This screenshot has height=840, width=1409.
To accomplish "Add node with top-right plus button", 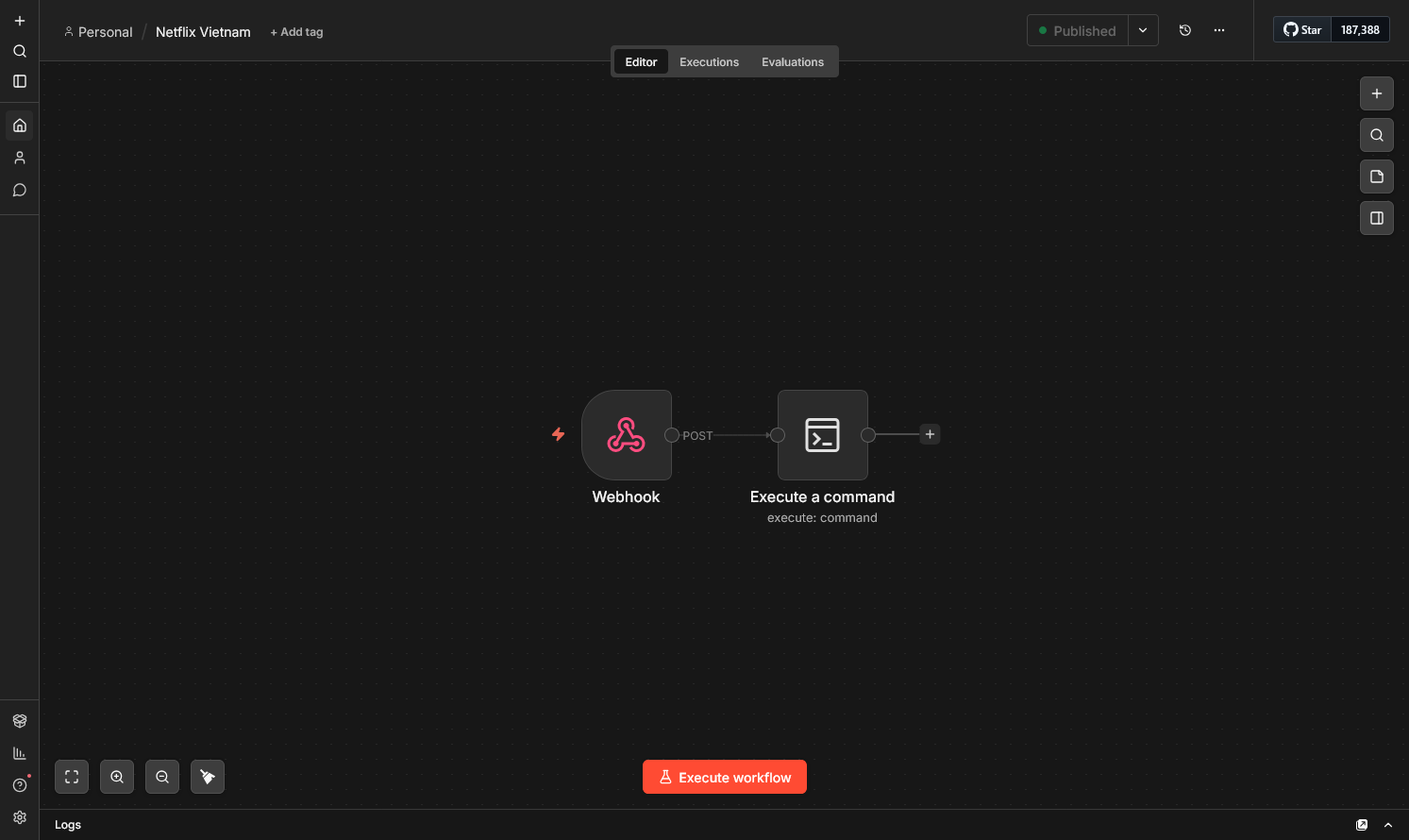I will [1377, 93].
